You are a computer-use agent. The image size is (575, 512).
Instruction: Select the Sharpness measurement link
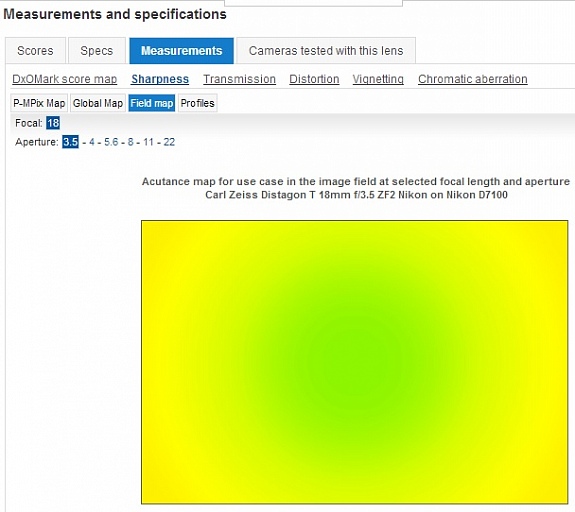pos(160,79)
